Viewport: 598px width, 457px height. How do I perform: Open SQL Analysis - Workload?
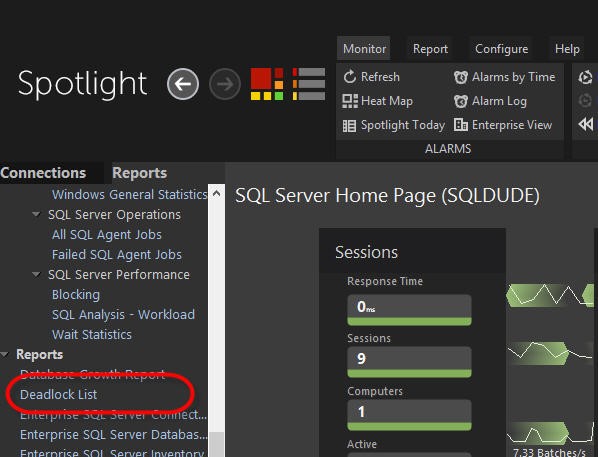(x=123, y=315)
